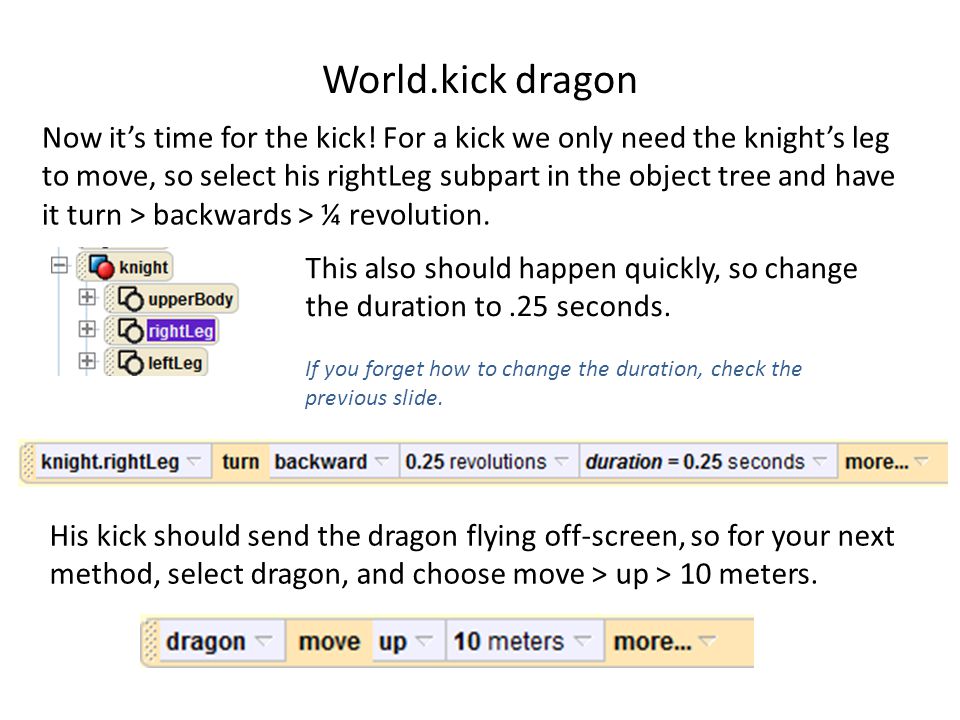Change the 0.25 revolutions amount dropdown
This screenshot has height=720, width=960.
(487, 462)
